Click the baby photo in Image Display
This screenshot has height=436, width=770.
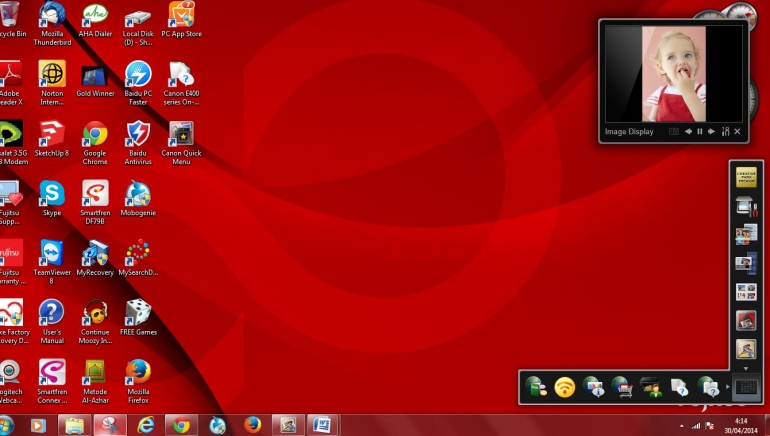click(x=673, y=74)
